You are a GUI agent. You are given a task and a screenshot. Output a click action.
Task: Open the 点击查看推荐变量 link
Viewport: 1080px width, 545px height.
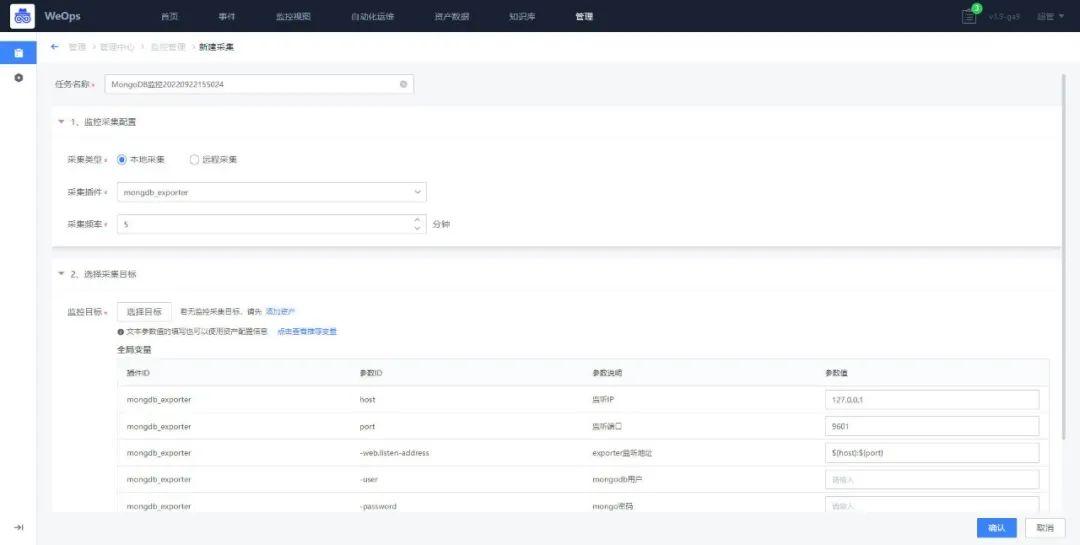point(307,331)
